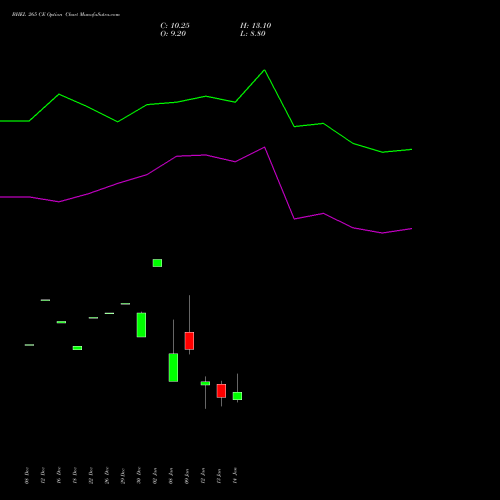Image resolution: width=500 pixels, height=500 pixels.
Task: Click the highest peak of the purple line
Action: [x=265, y=147]
